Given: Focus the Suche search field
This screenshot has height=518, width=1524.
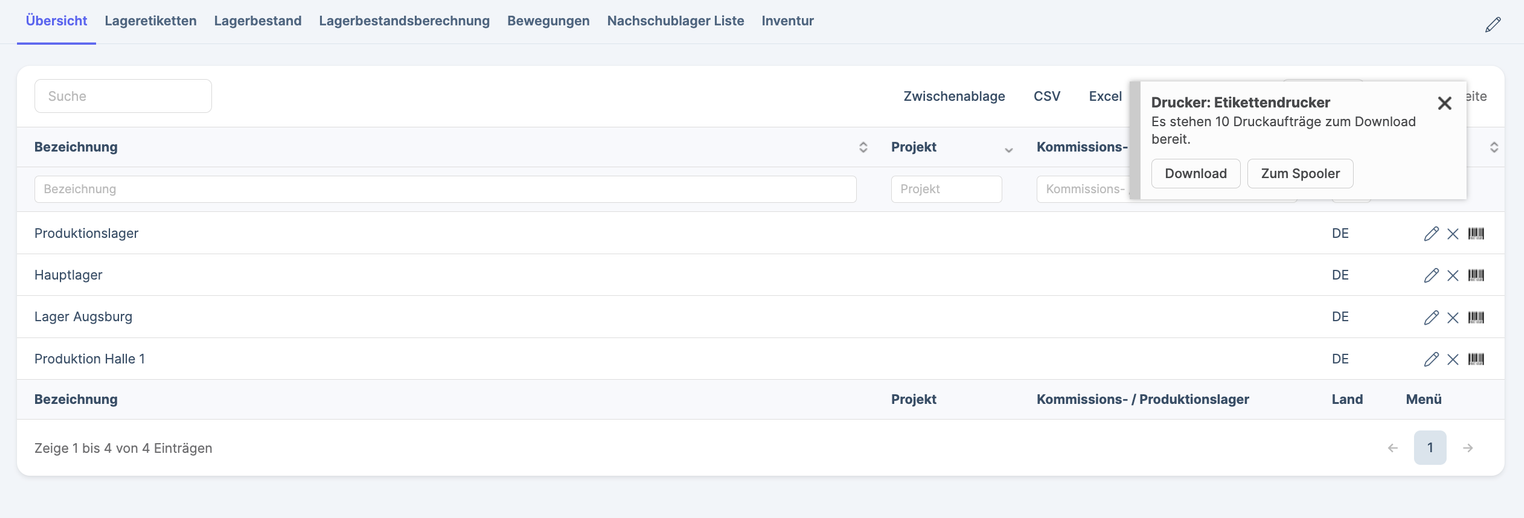Looking at the screenshot, I should (123, 96).
